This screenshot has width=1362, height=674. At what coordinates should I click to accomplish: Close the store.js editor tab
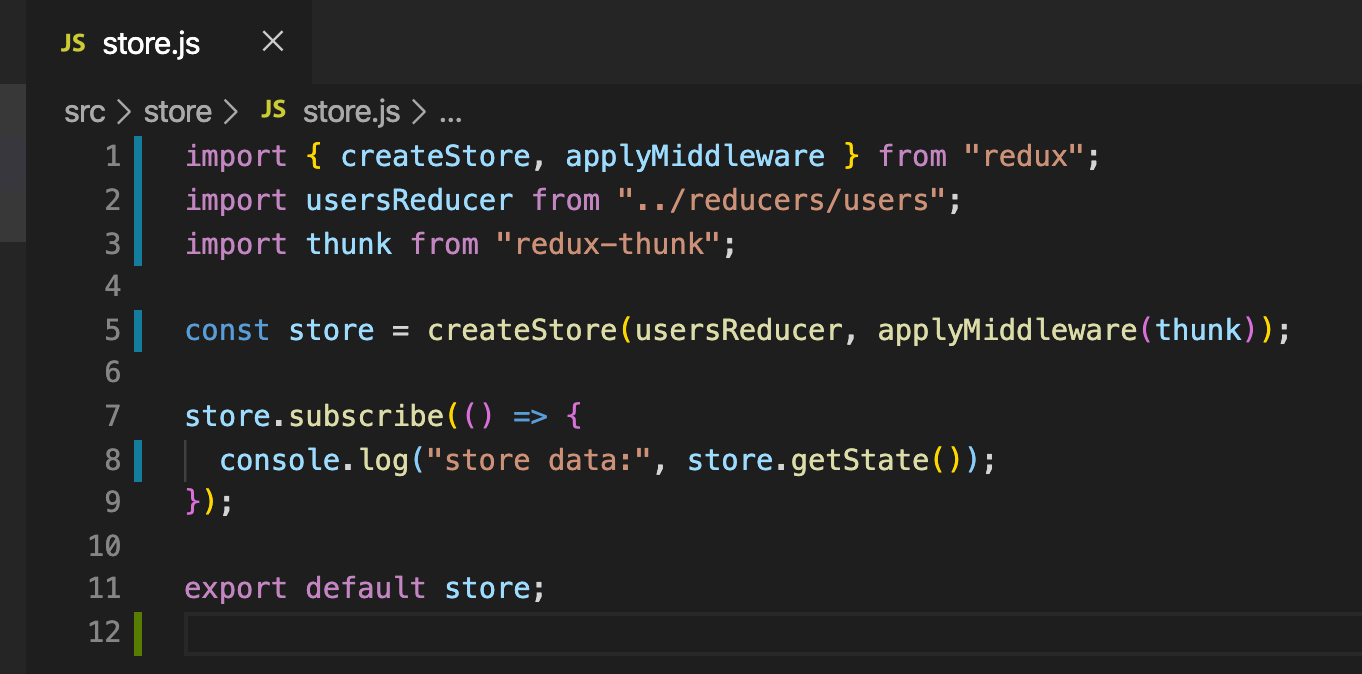point(271,42)
